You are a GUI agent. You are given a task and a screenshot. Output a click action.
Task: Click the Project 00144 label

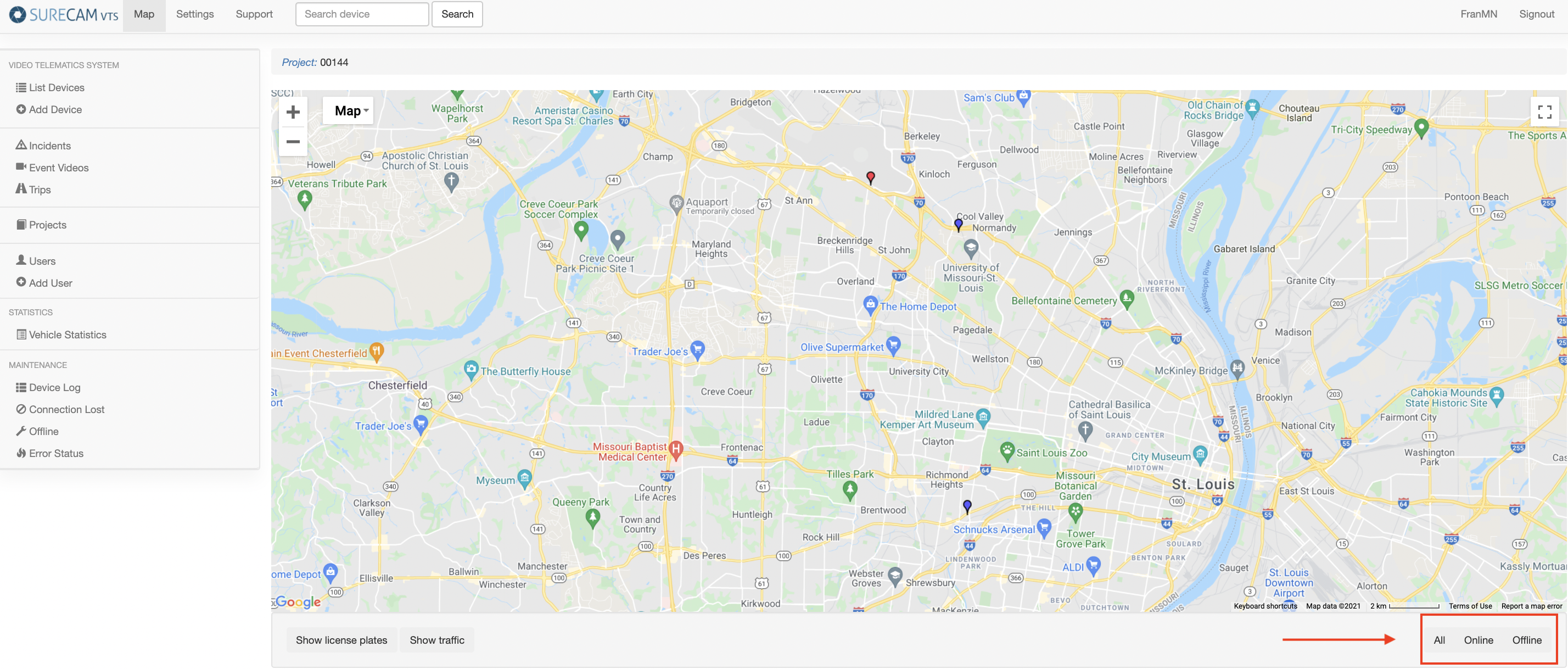coord(315,62)
